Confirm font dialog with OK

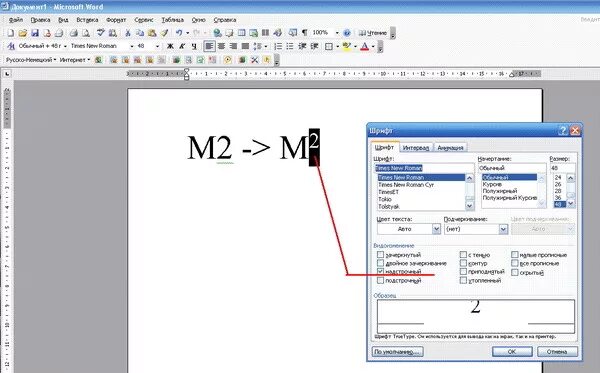point(512,352)
